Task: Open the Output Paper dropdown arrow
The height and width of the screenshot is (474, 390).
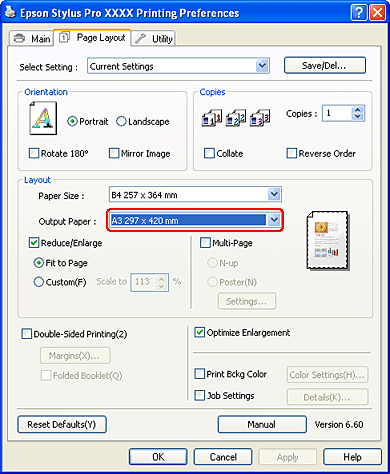Action: pyautogui.click(x=274, y=220)
